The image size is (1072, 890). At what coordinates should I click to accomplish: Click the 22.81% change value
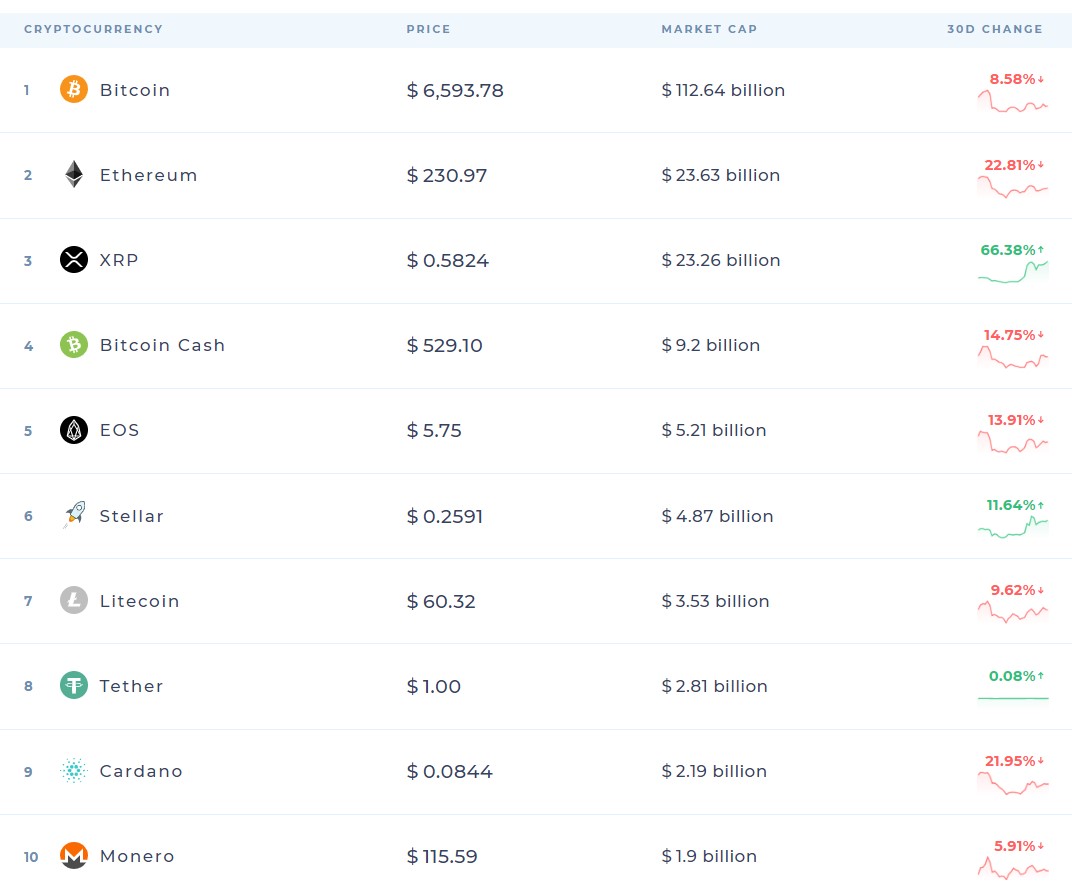point(1014,165)
